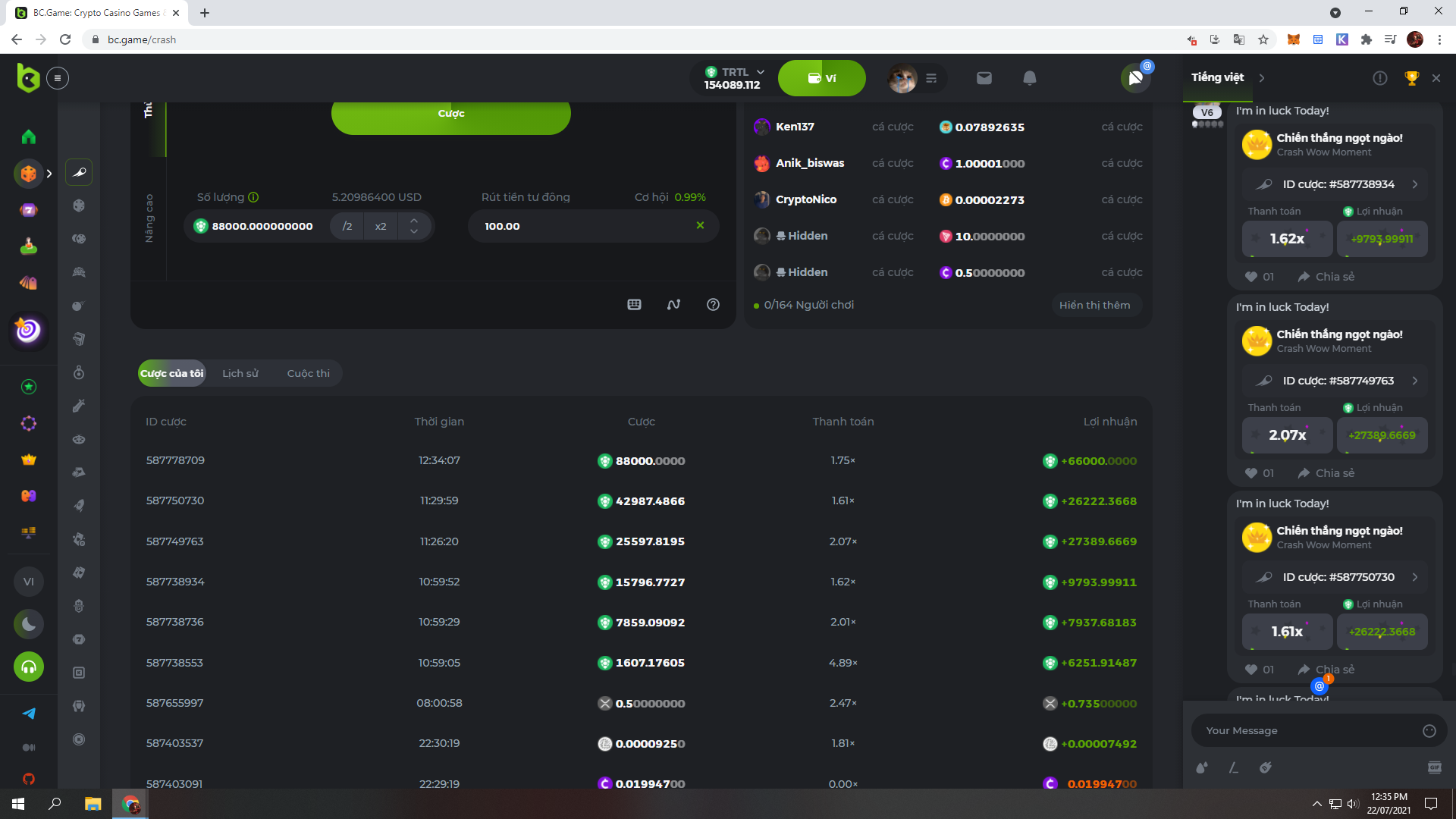Open bet ID #587750730 details chevron

[1415, 577]
